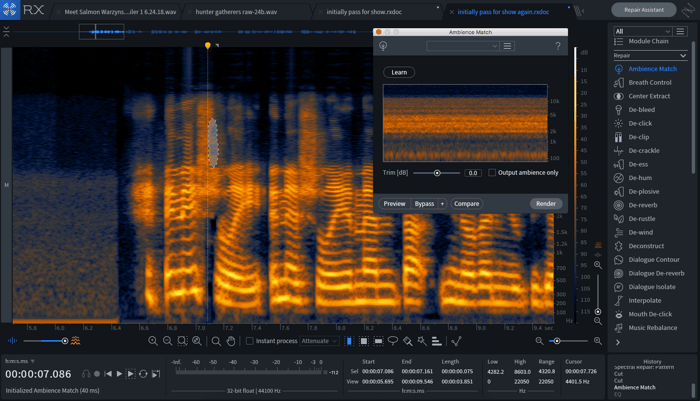Open Module Chain
The width and height of the screenshot is (700, 401).
click(x=648, y=42)
